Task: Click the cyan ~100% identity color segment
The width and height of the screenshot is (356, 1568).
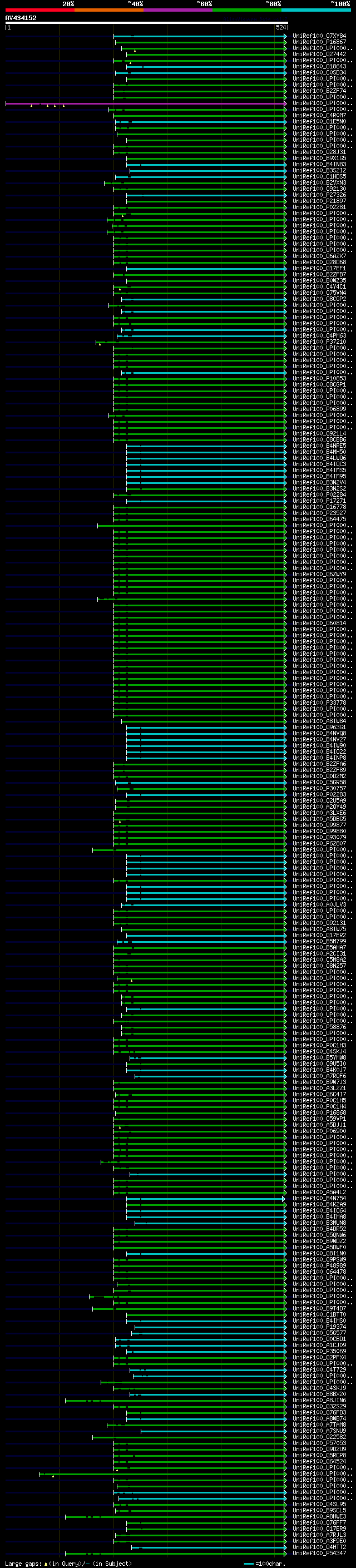Action: pos(317,10)
